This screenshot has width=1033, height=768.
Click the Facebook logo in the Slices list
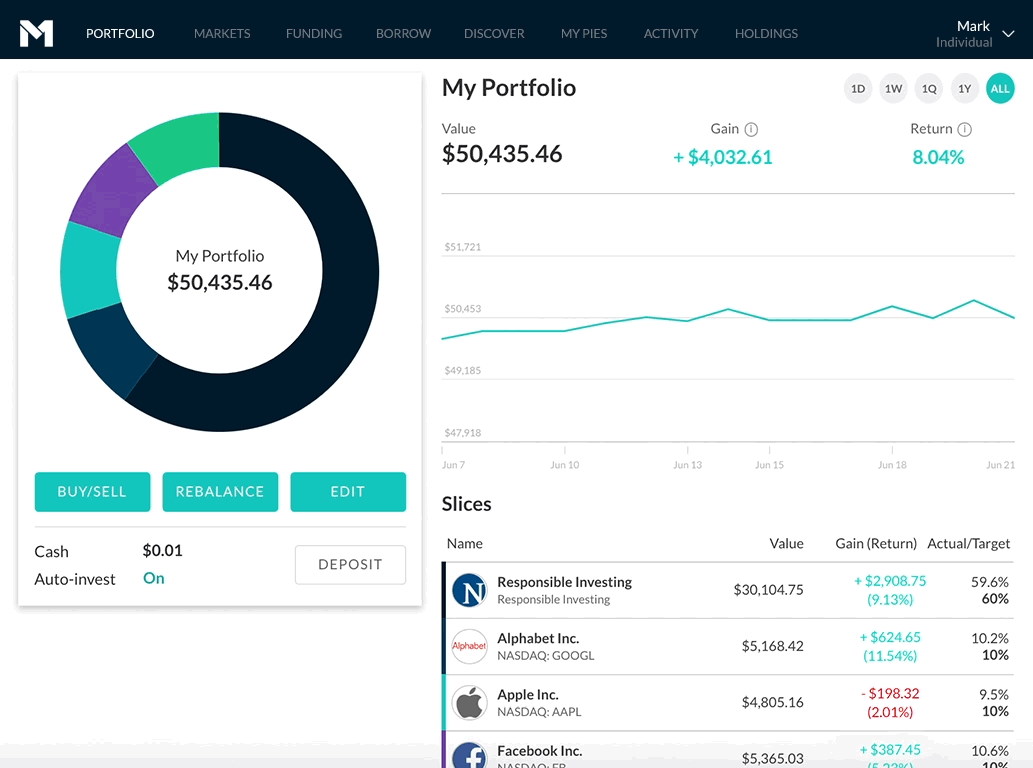469,755
